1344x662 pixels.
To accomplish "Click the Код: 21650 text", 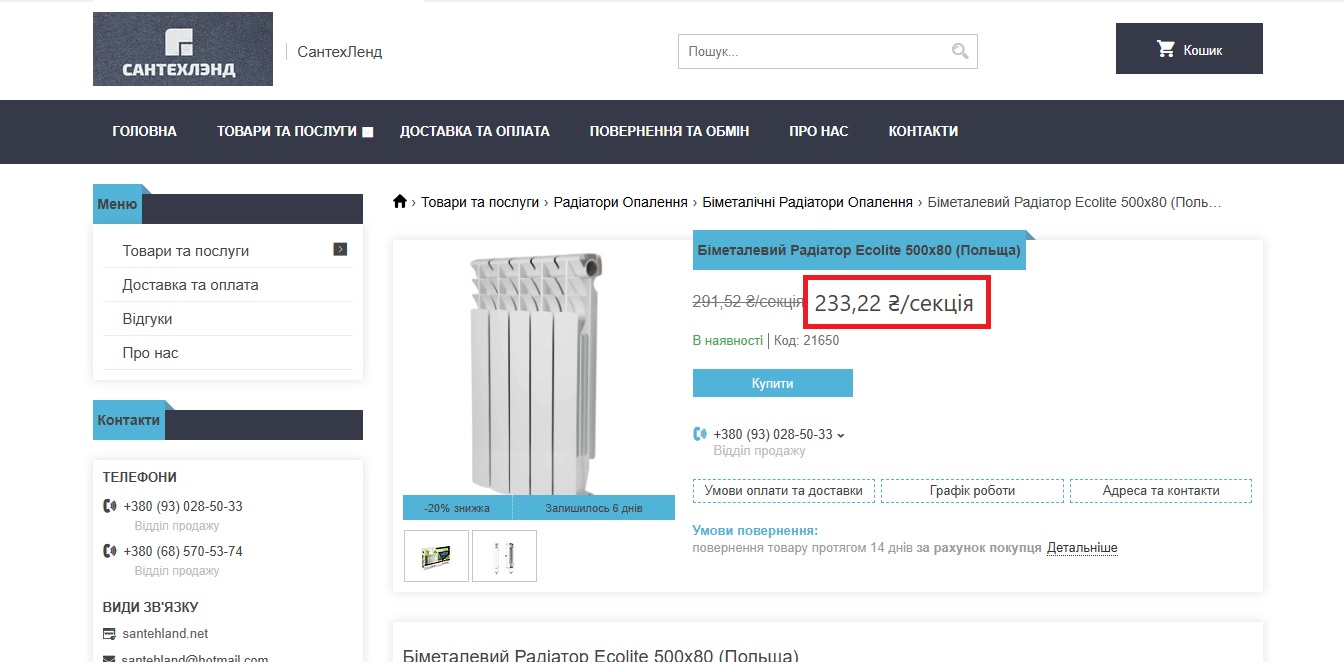I will [806, 340].
